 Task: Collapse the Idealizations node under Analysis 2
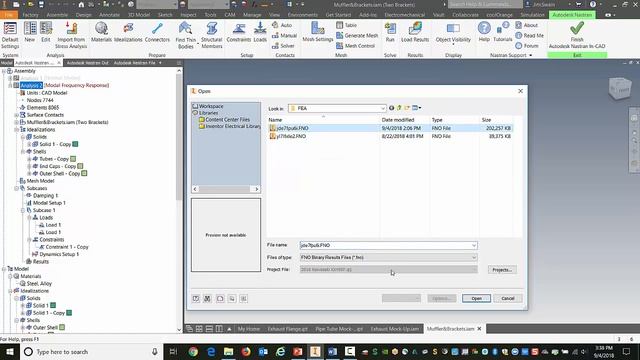point(16,129)
